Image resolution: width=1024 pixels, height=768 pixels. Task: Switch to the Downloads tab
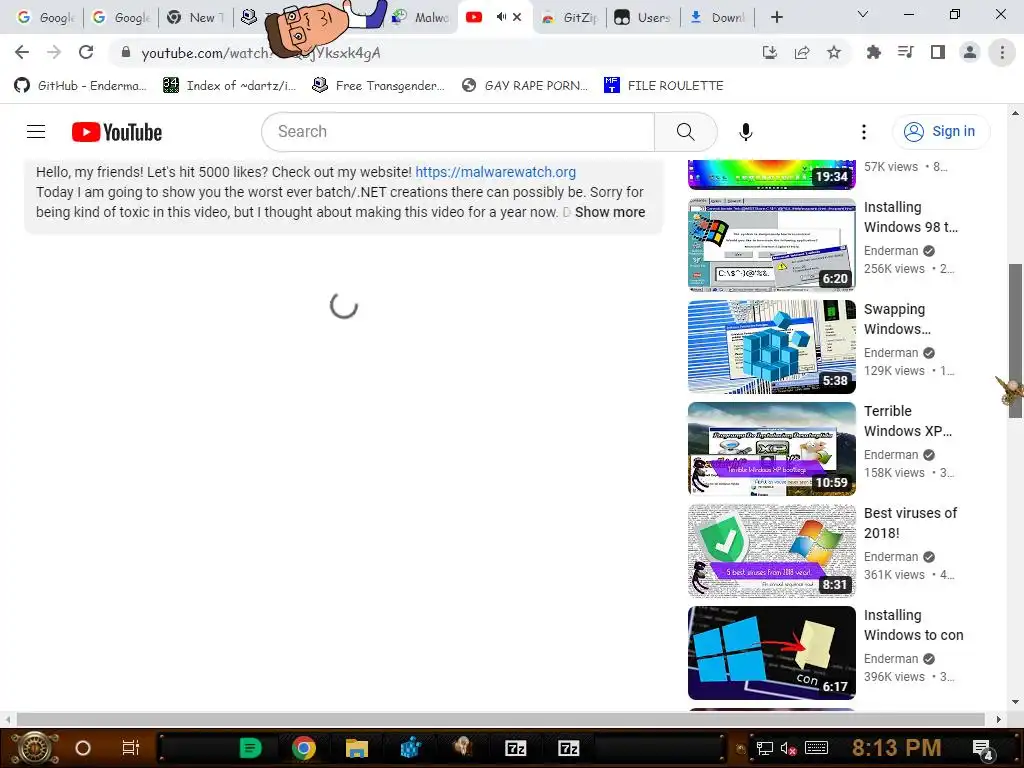(717, 18)
